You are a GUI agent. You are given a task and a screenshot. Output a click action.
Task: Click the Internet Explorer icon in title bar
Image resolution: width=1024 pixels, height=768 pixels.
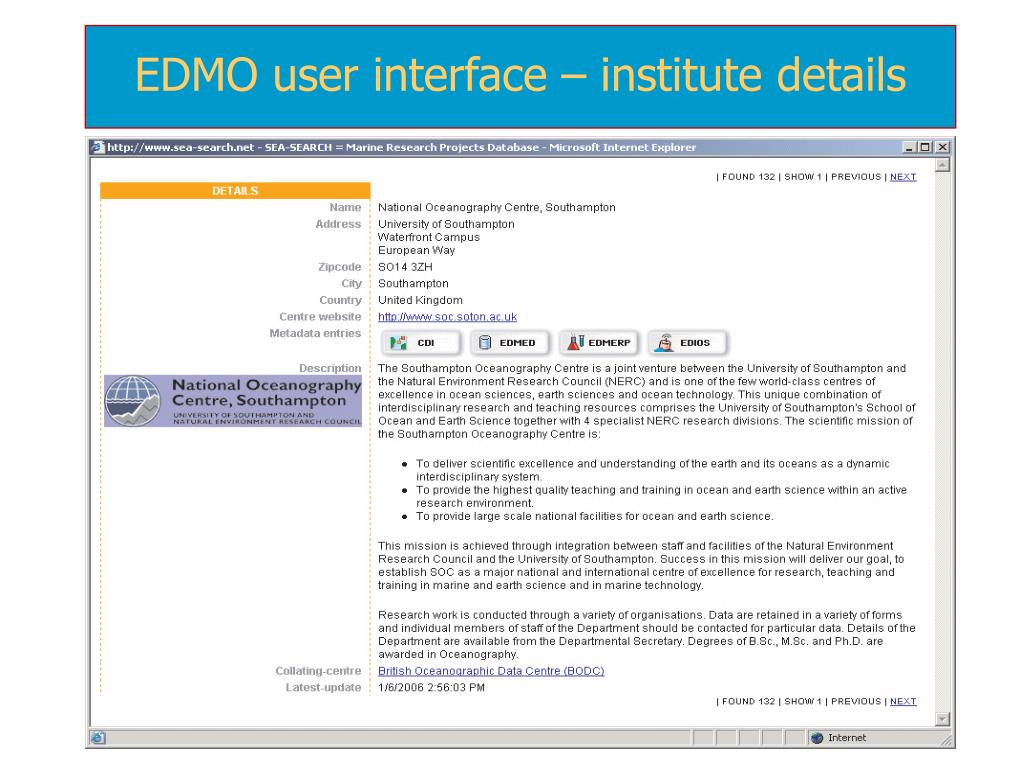coord(98,148)
